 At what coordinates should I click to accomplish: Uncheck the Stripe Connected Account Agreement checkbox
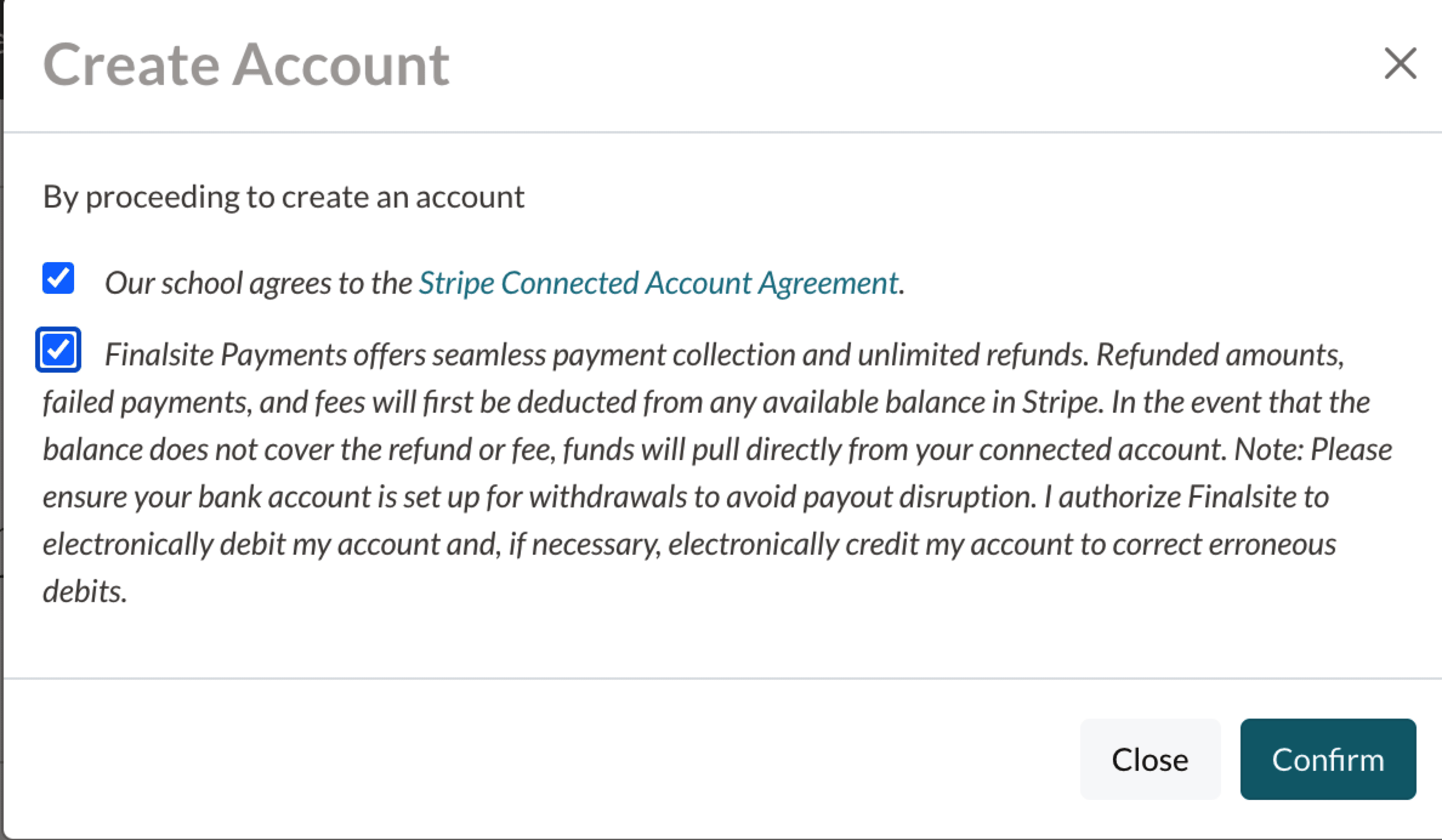tap(58, 279)
